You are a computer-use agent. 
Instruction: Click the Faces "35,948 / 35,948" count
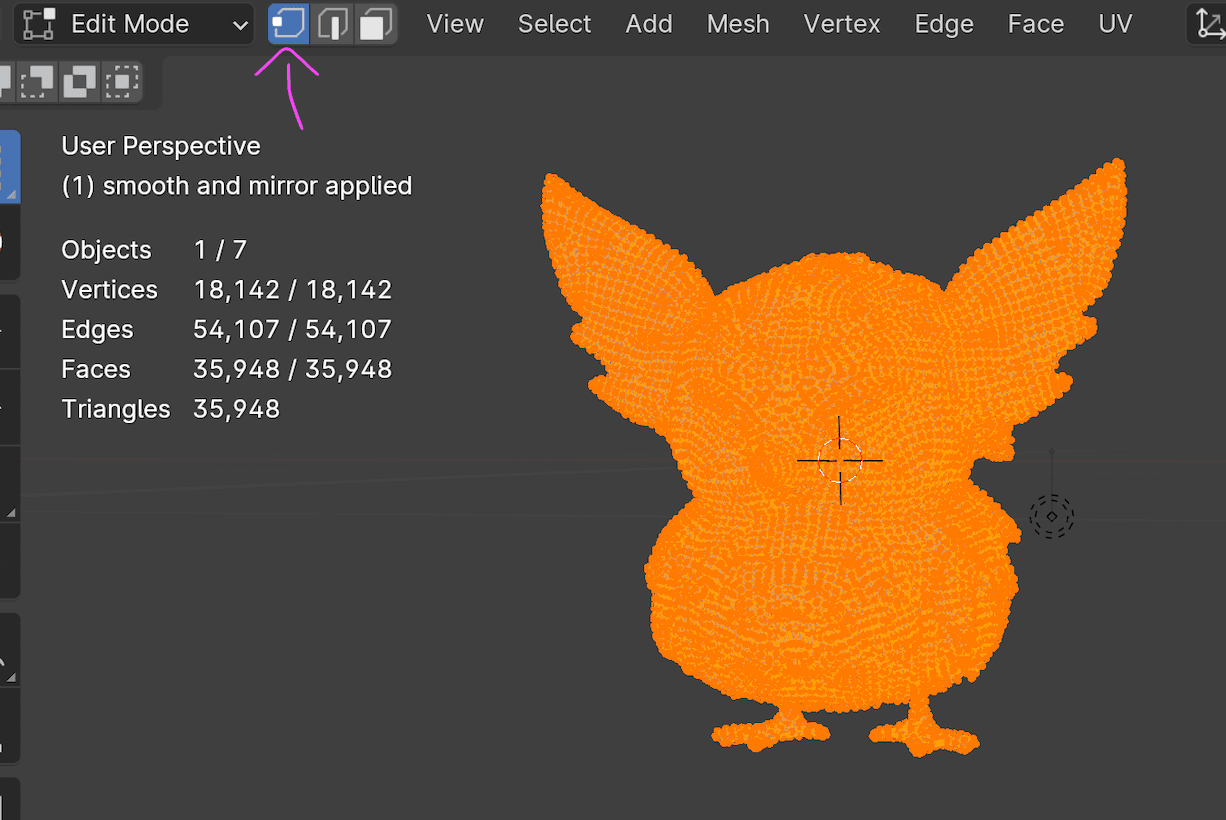(x=293, y=369)
